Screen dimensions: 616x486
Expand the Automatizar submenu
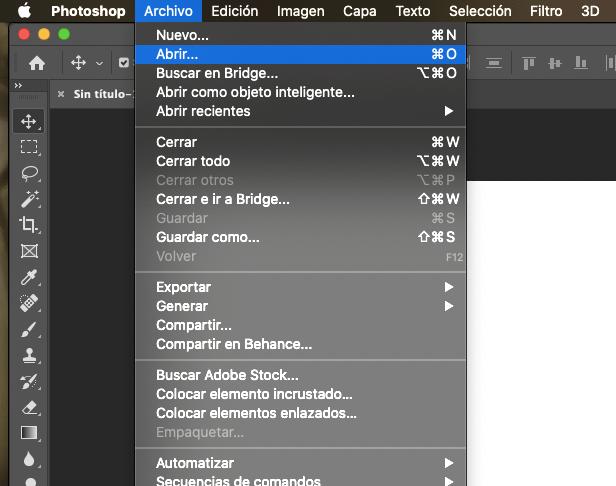pyautogui.click(x=301, y=463)
